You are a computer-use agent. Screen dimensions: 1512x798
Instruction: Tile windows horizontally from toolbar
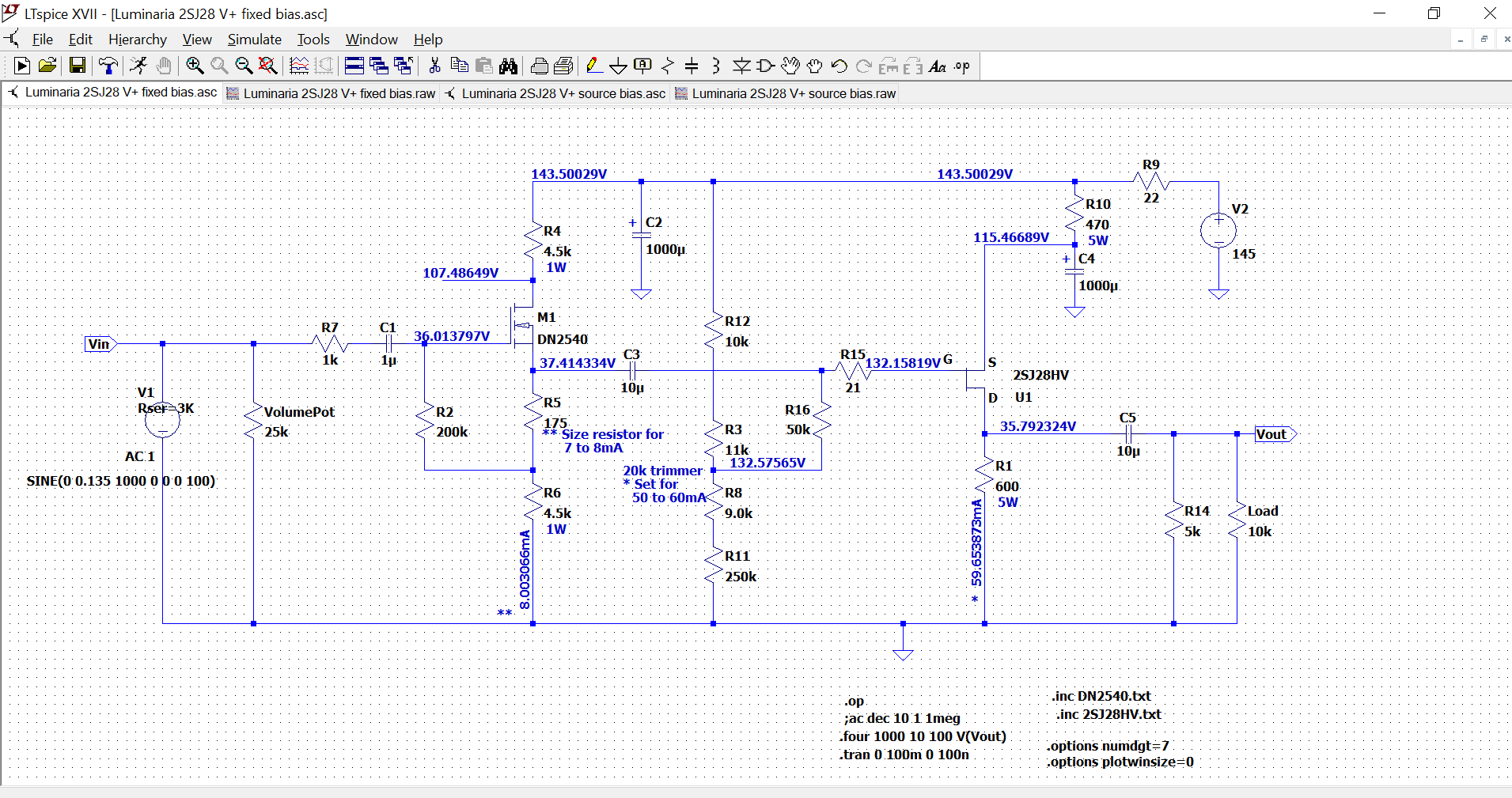(354, 66)
